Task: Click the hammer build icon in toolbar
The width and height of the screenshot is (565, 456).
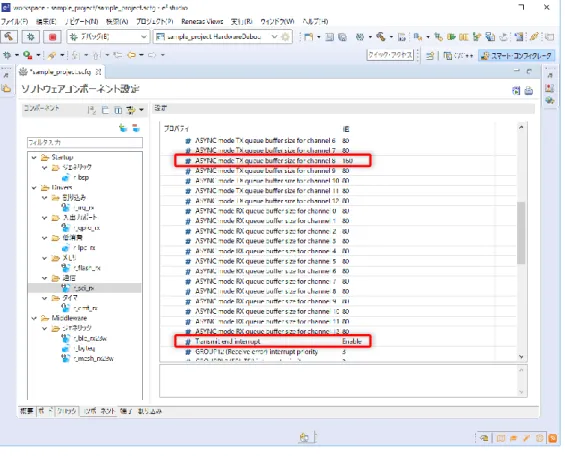Action: click(x=9, y=37)
